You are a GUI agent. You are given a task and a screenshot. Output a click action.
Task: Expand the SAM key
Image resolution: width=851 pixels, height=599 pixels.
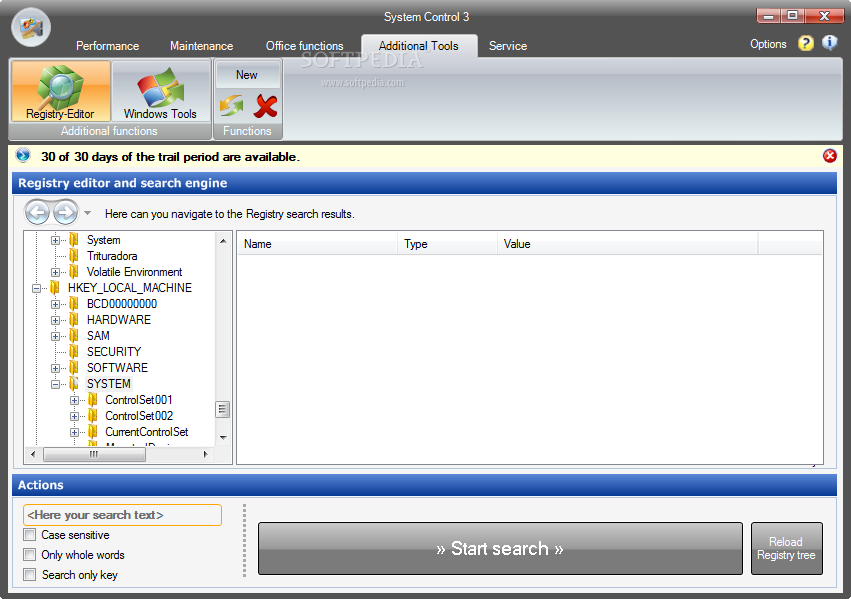(55, 336)
